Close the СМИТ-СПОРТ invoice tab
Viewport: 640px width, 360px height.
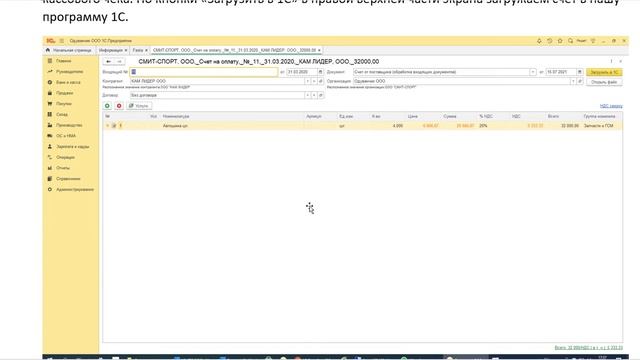point(319,50)
